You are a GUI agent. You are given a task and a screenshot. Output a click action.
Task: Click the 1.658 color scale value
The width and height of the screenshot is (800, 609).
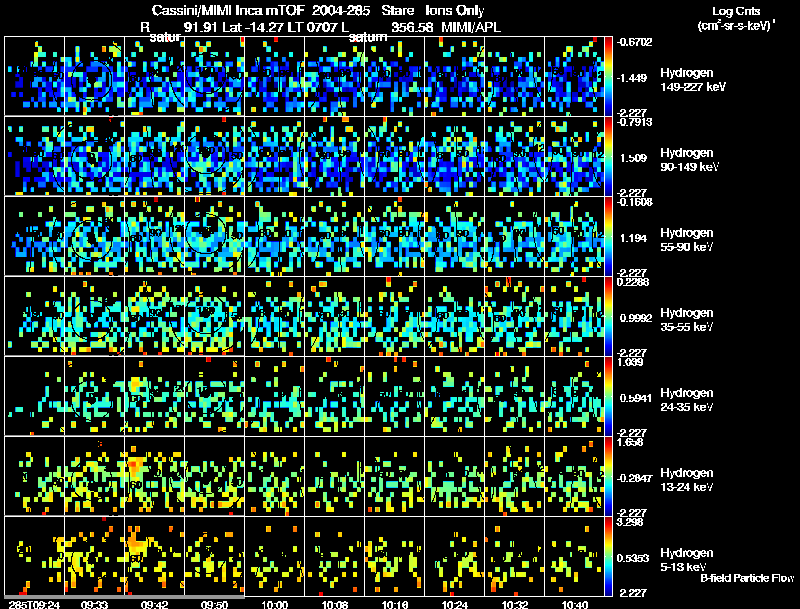[x=630, y=442]
